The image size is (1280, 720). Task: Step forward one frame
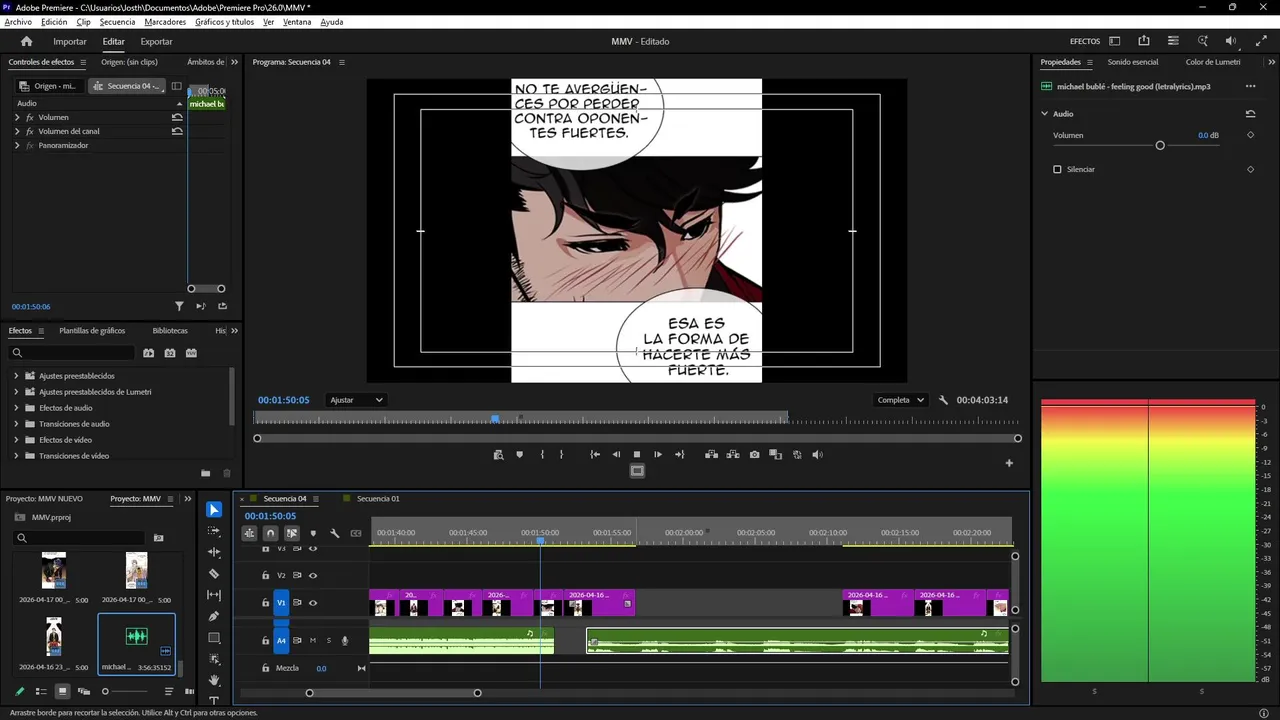click(658, 455)
